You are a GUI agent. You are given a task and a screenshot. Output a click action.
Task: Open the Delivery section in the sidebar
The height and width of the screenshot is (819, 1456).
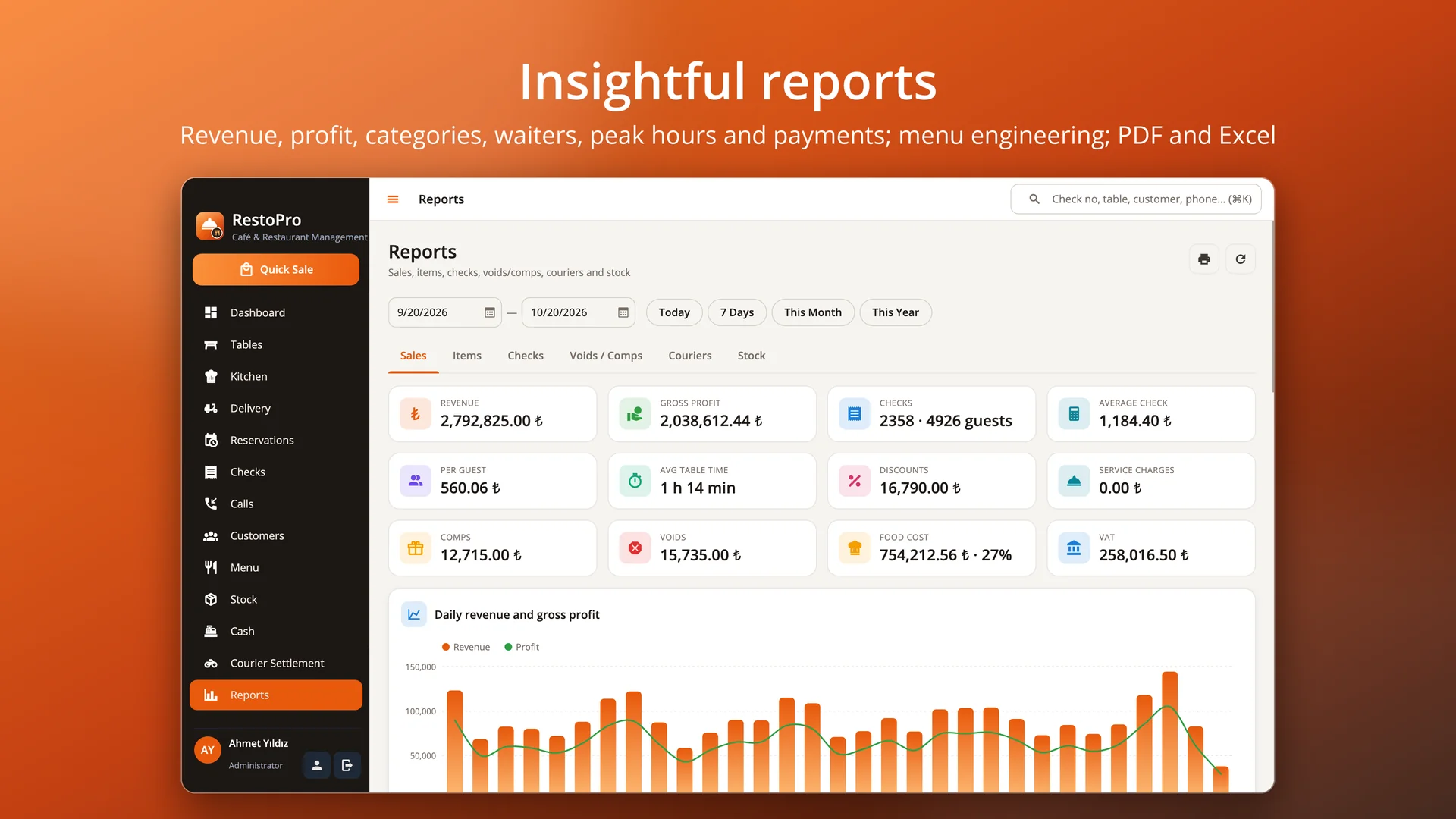click(x=276, y=408)
